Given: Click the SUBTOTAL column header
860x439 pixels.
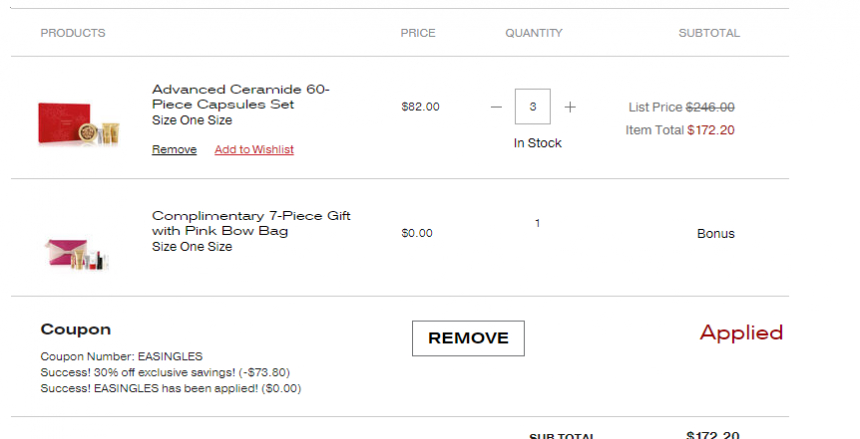Looking at the screenshot, I should [x=709, y=33].
